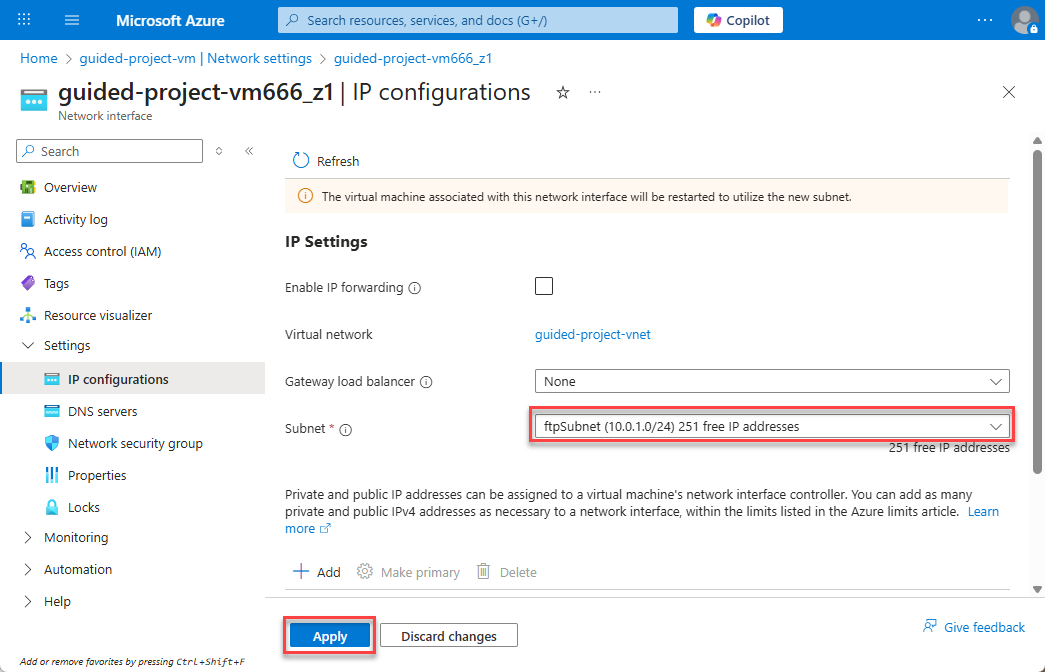1045x672 pixels.
Task: Favorite this resource with the star icon
Action: 562,93
